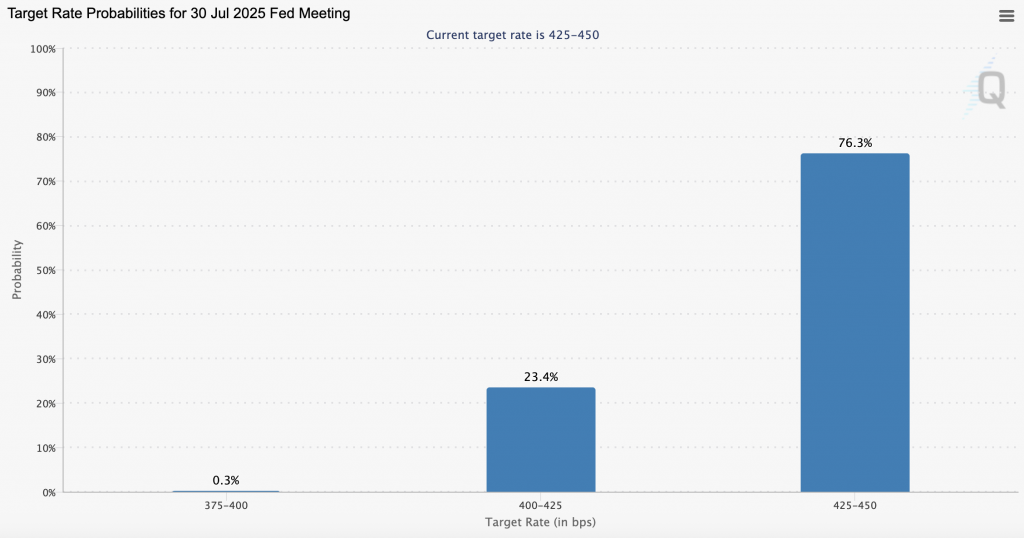Click the 400-425 x-axis label
1024x538 pixels.
point(540,507)
